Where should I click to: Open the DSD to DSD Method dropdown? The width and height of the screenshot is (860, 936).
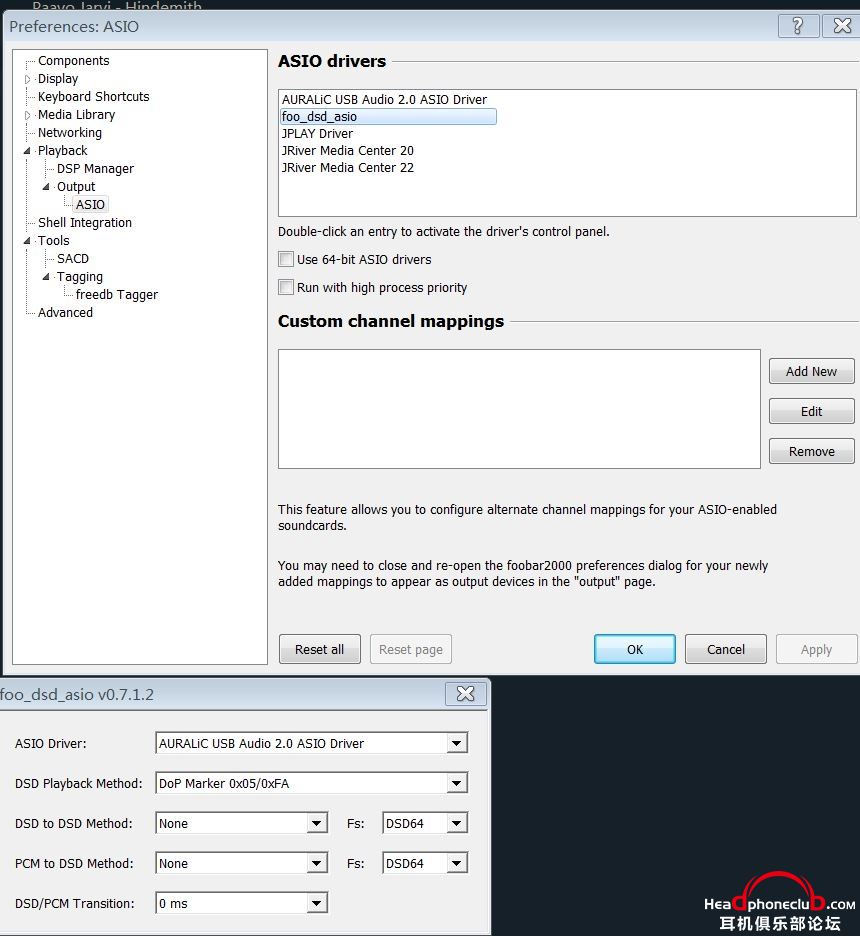(316, 823)
